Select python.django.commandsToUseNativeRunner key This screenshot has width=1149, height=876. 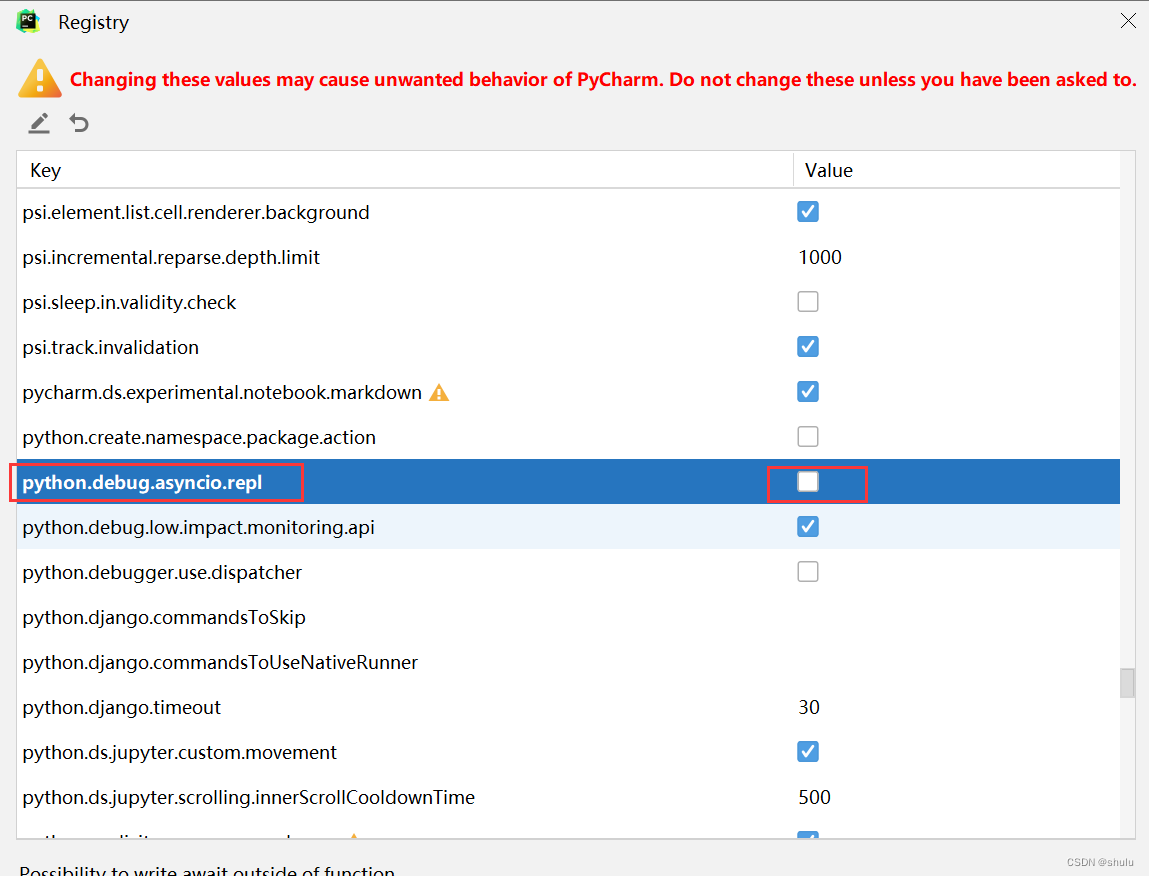tap(220, 663)
